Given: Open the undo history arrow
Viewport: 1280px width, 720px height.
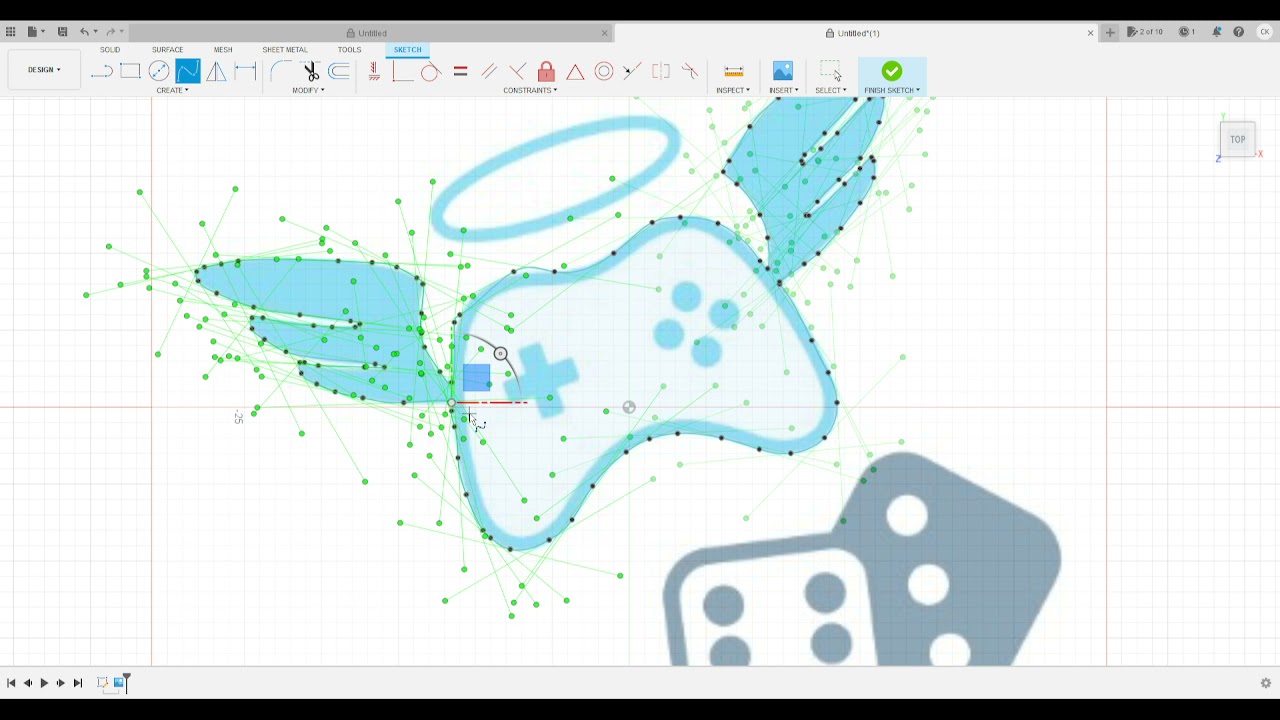Looking at the screenshot, I should (96, 32).
